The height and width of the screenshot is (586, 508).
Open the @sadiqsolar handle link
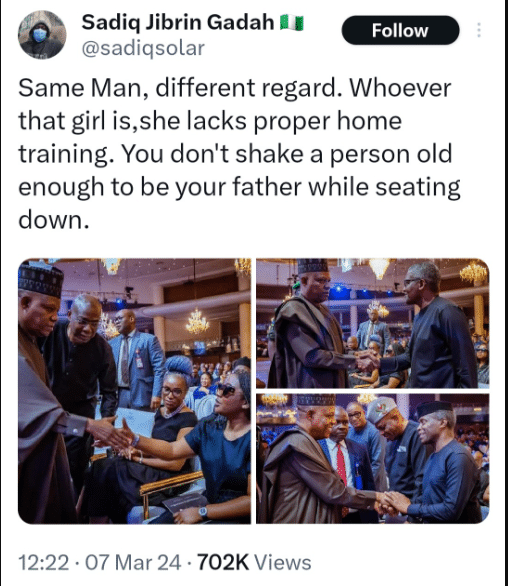143,48
